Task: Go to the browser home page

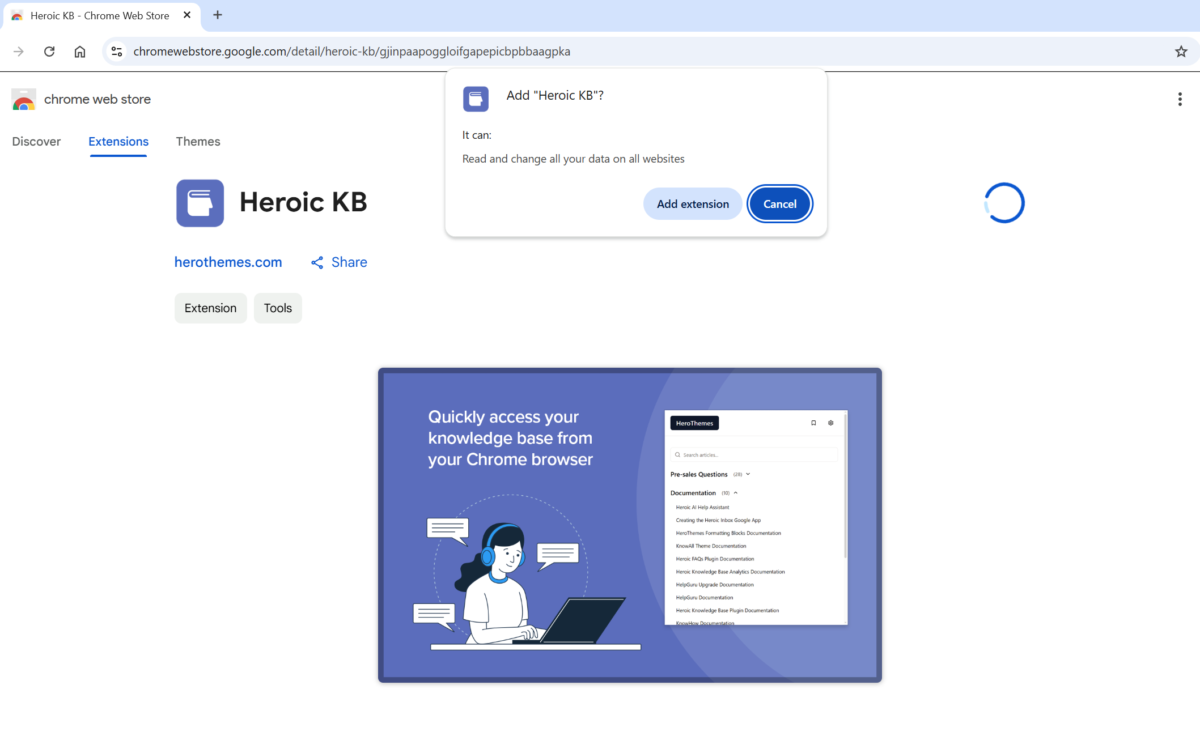Action: [x=80, y=51]
